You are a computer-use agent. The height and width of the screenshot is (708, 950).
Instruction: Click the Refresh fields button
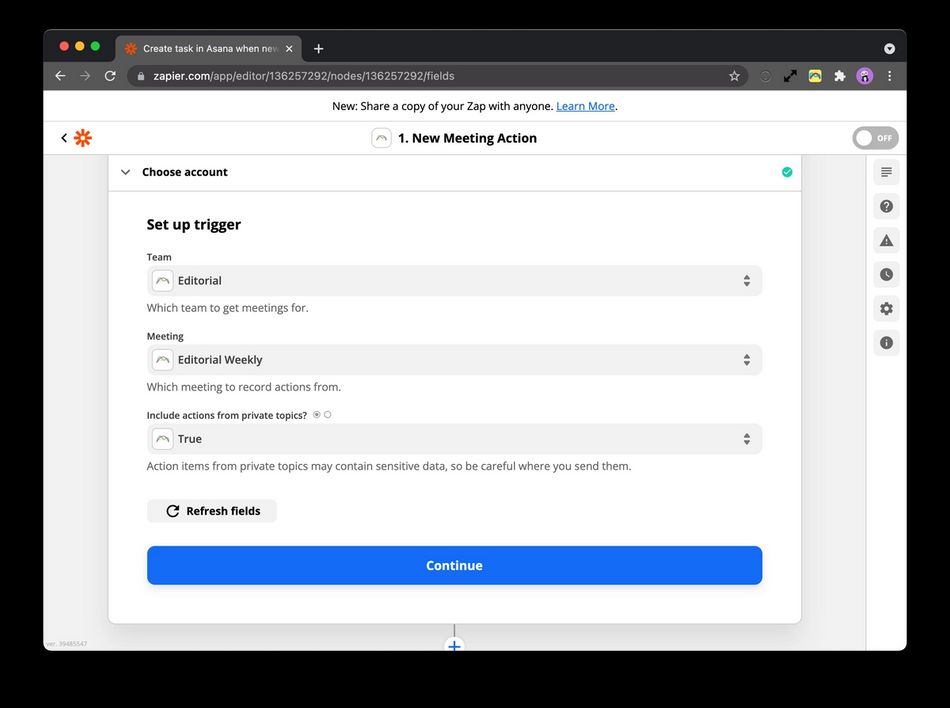212,511
